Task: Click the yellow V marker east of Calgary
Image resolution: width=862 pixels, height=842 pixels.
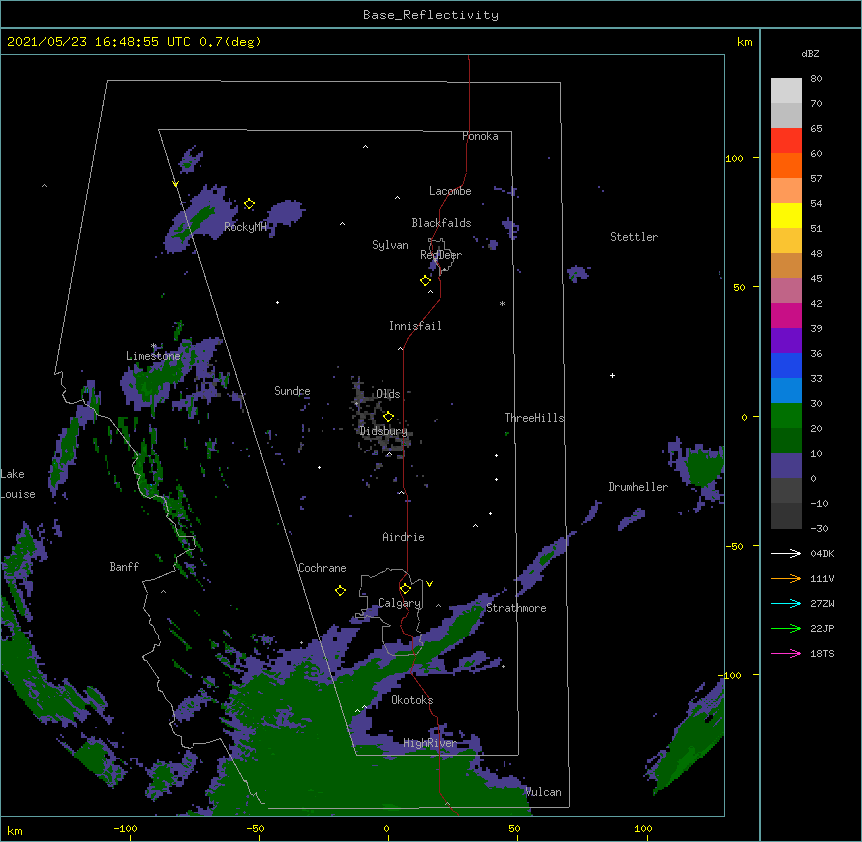Action: coord(429,584)
